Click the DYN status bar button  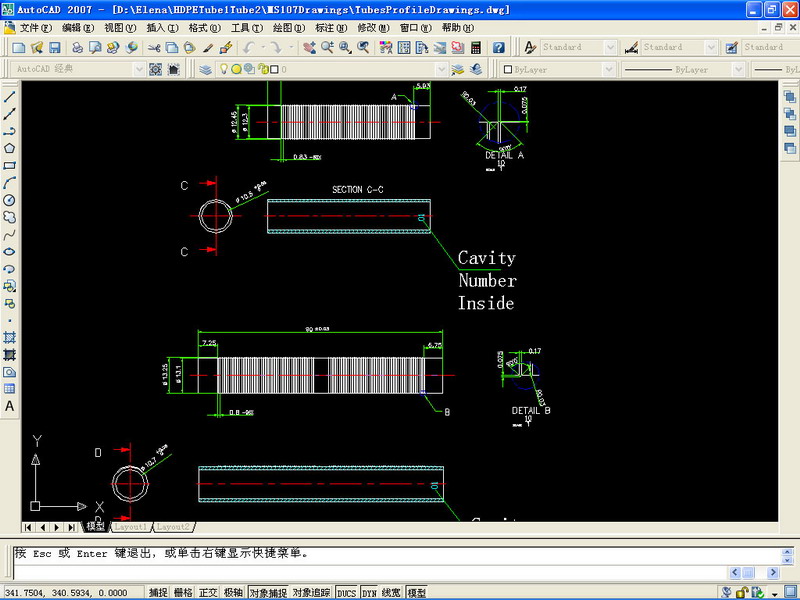click(x=369, y=593)
